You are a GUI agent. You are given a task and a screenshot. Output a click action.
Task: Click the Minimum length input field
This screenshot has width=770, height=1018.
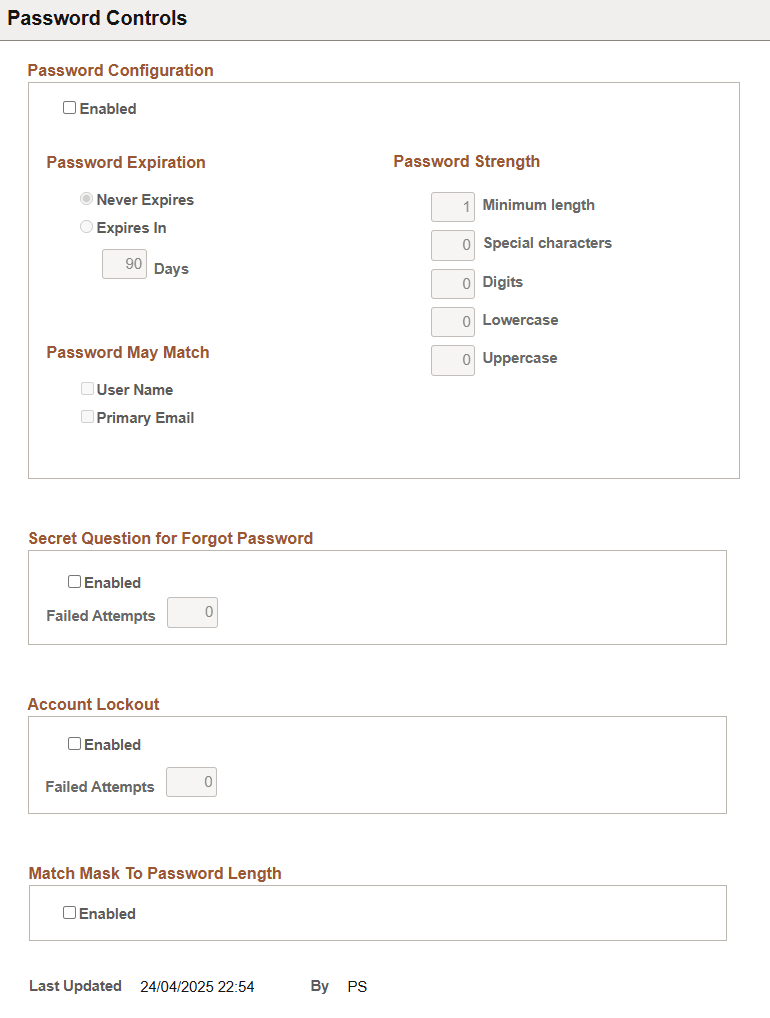pyautogui.click(x=452, y=206)
